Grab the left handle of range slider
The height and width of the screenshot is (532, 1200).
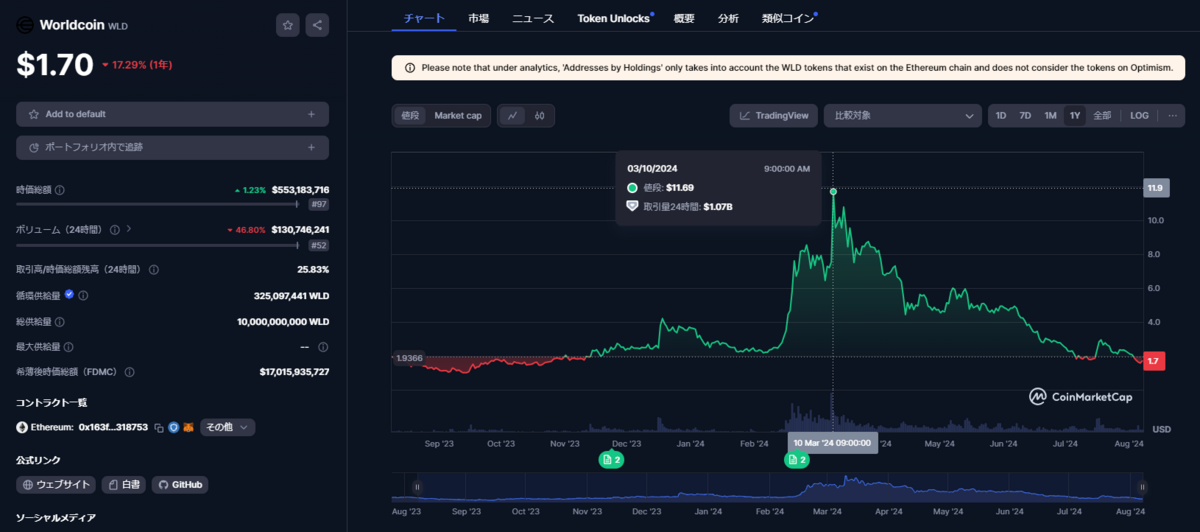(x=417, y=487)
